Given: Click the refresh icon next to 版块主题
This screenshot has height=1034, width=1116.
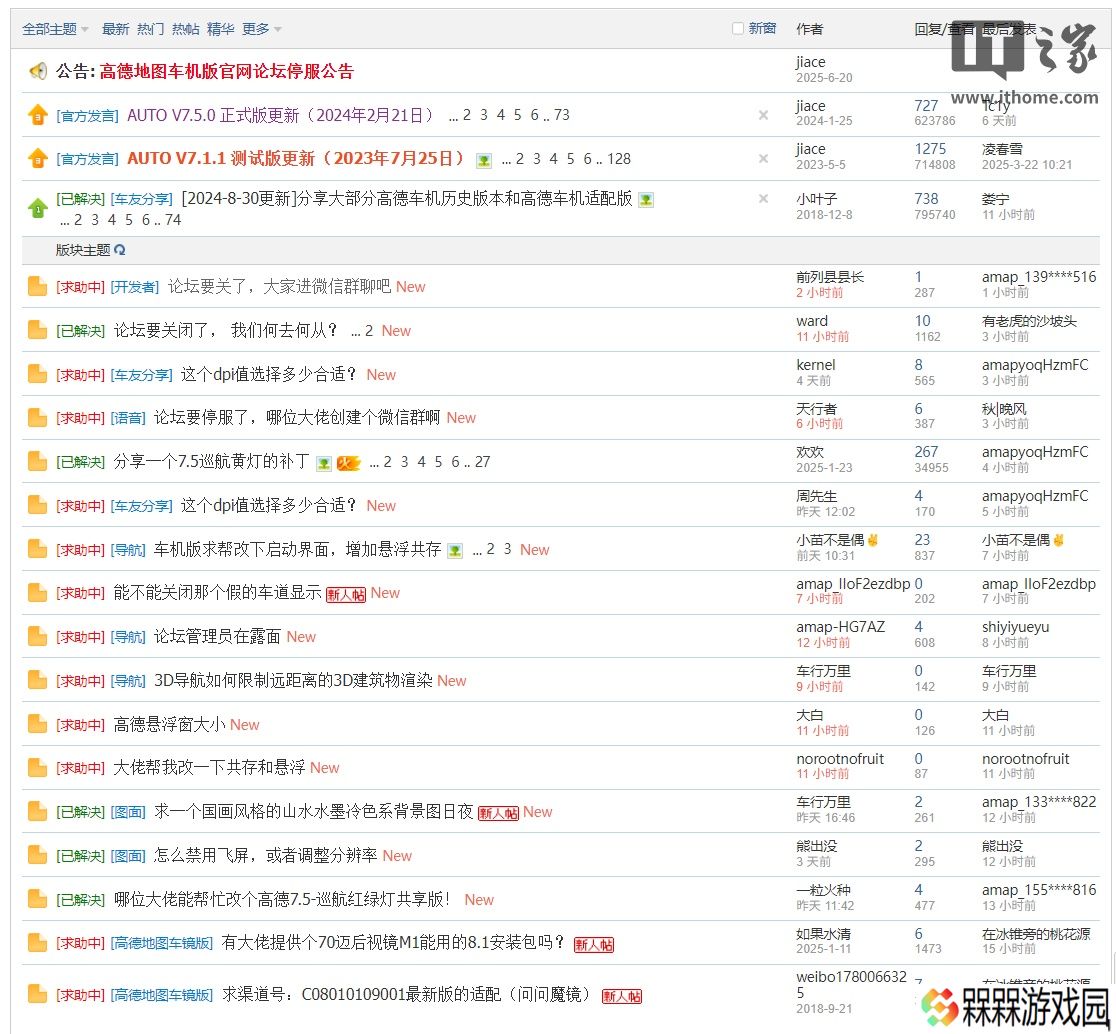Looking at the screenshot, I should (x=120, y=250).
